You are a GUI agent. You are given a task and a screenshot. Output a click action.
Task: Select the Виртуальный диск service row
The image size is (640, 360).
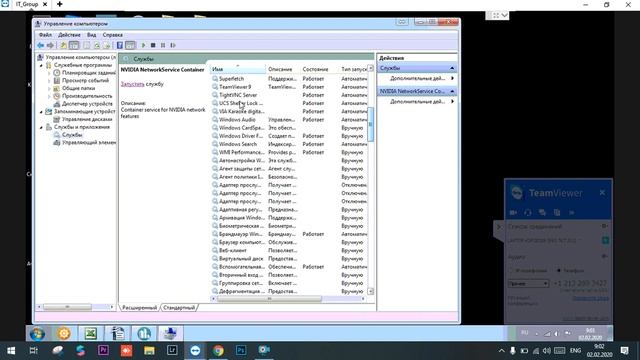point(289,259)
